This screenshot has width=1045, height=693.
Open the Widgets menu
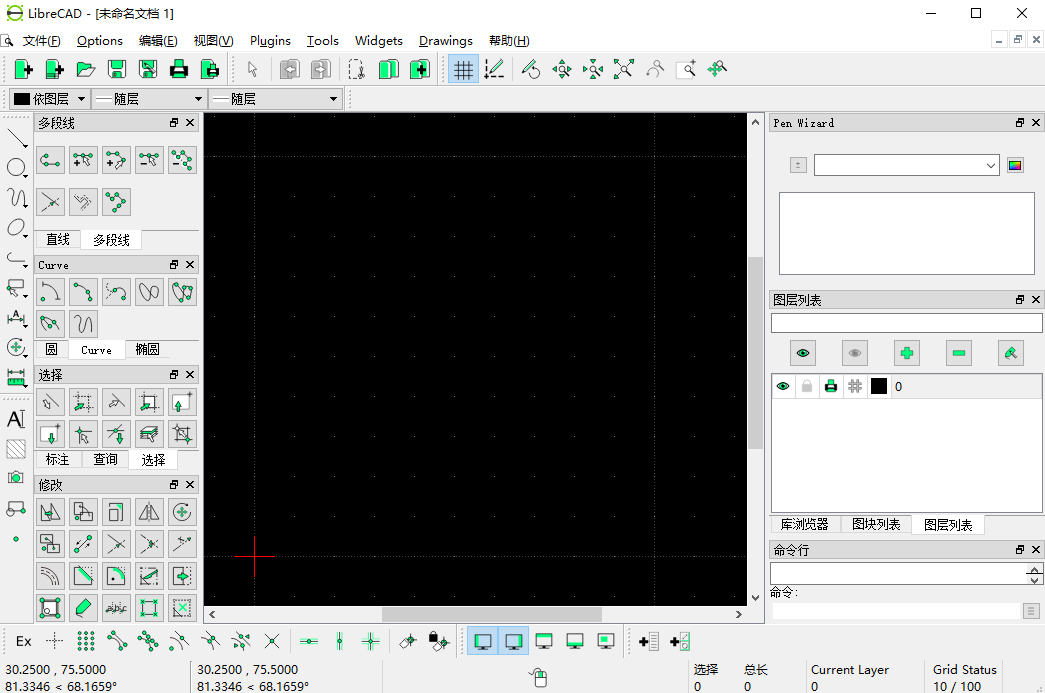click(379, 41)
